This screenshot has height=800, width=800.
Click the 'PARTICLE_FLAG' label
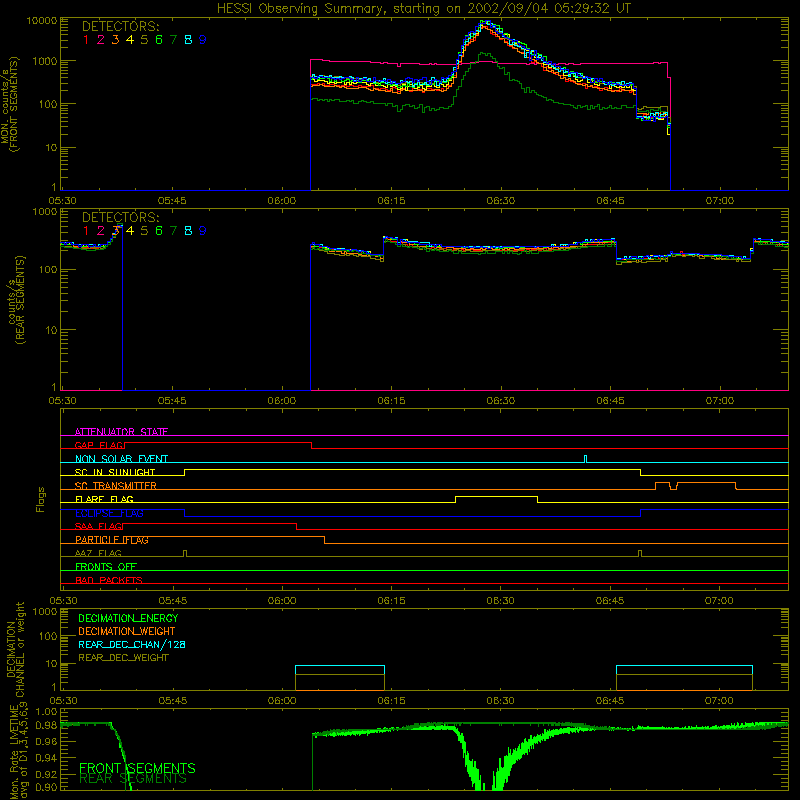112,540
